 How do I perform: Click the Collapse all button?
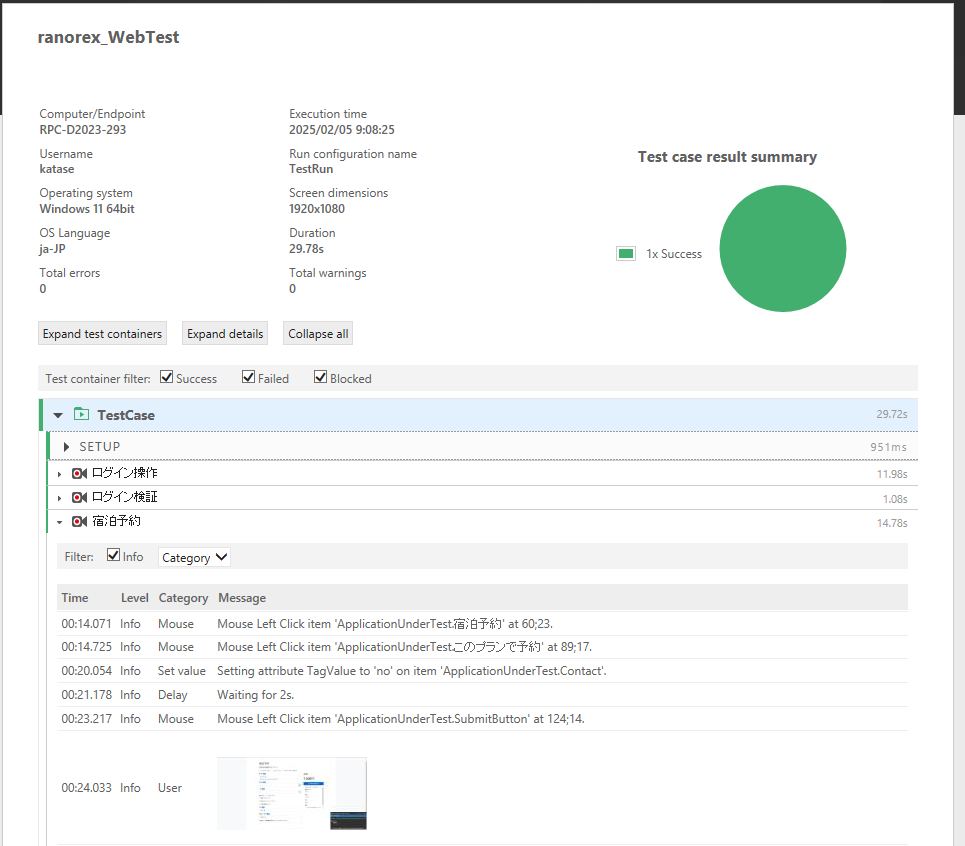coord(317,333)
